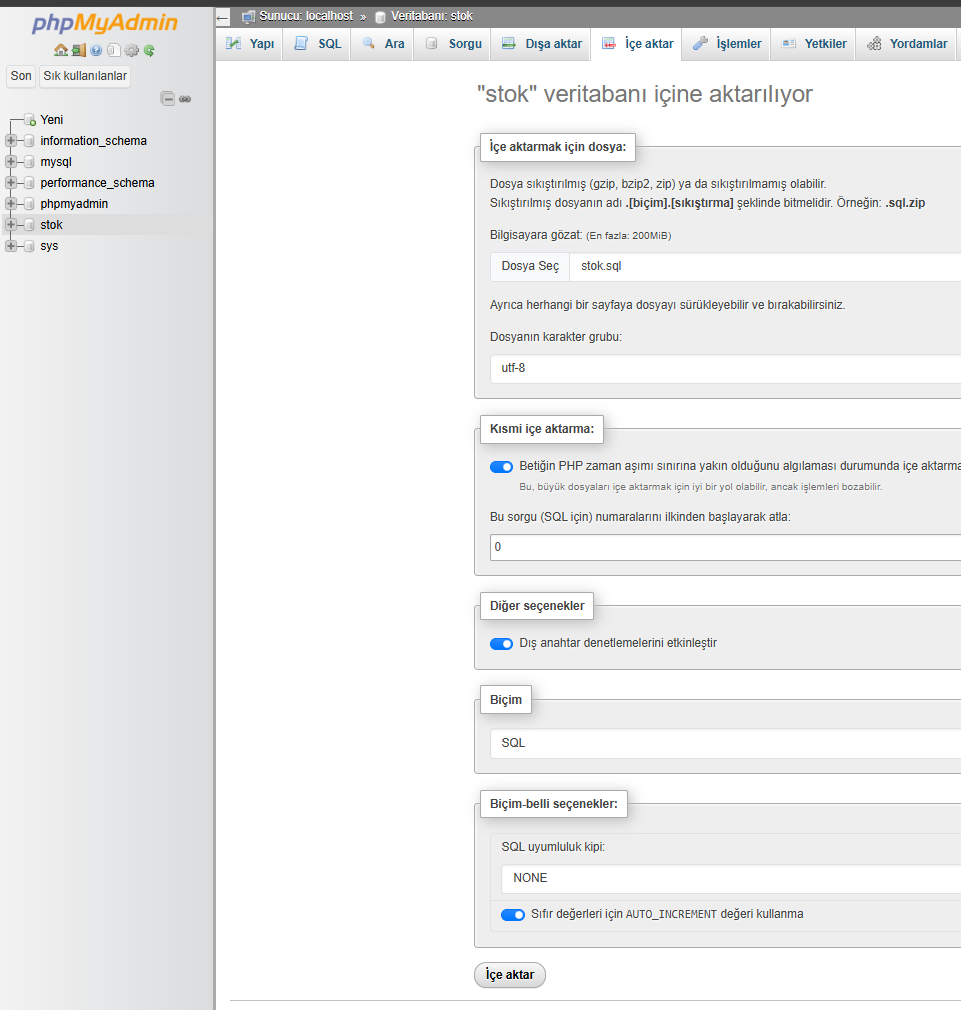Disable foreign key checks toggle
The image size is (961, 1010).
coord(501,644)
